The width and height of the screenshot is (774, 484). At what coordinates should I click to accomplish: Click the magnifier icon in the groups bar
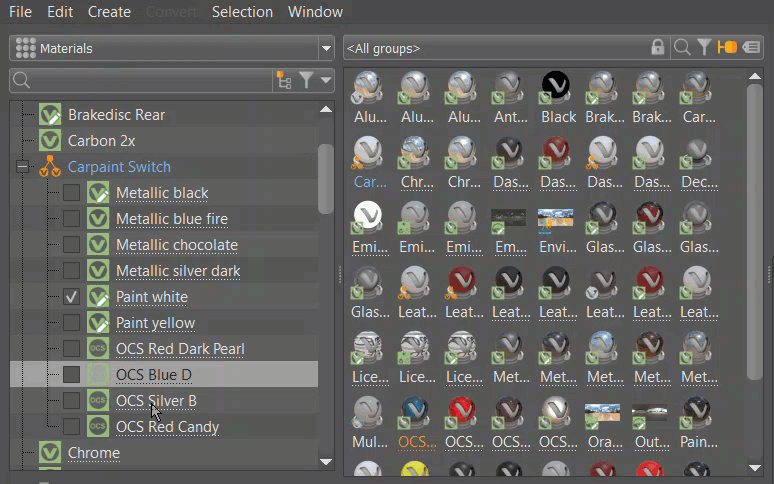pyautogui.click(x=682, y=48)
